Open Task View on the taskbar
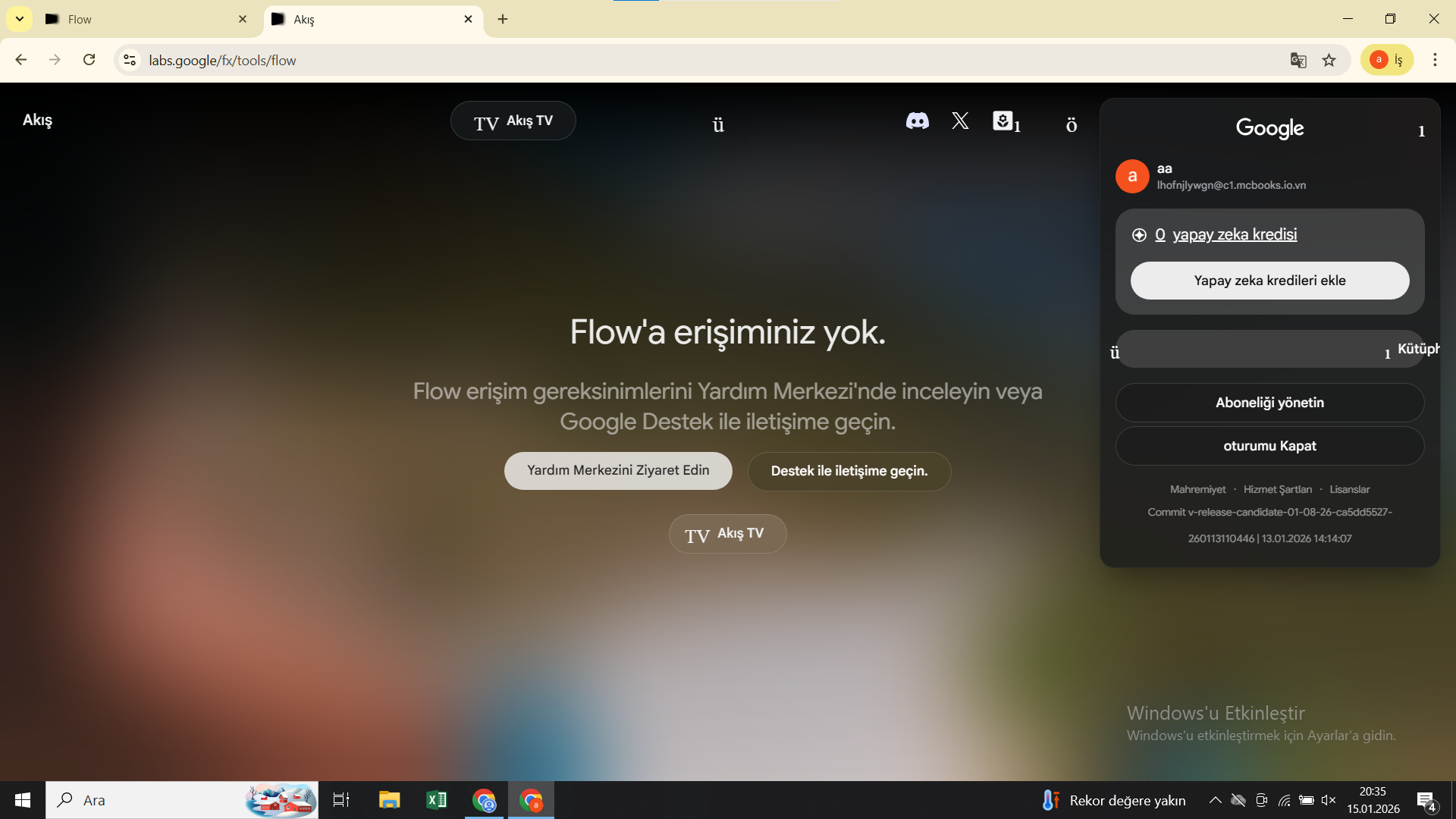The width and height of the screenshot is (1456, 819). (x=341, y=800)
